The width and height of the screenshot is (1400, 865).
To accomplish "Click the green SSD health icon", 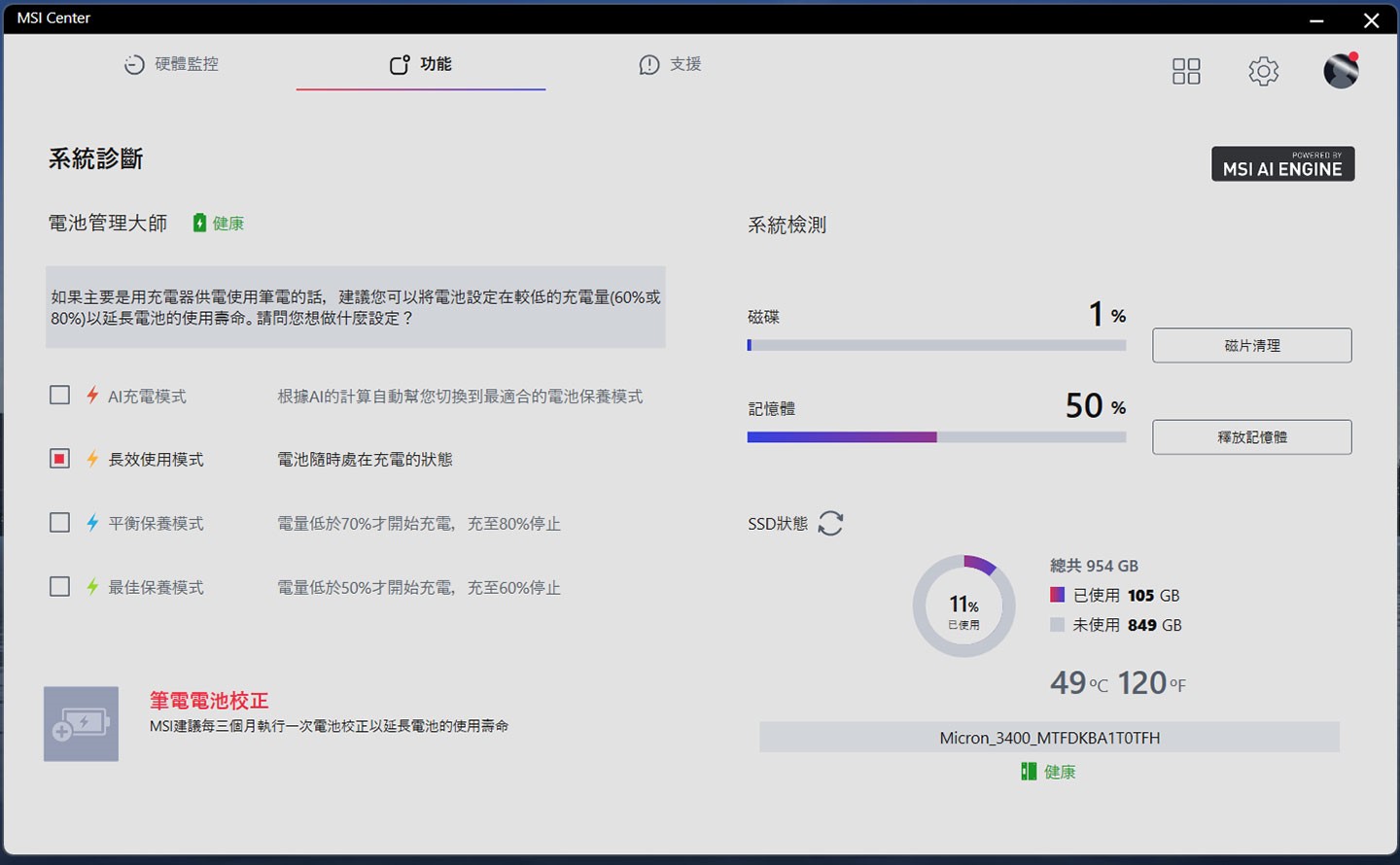I will pyautogui.click(x=1029, y=772).
